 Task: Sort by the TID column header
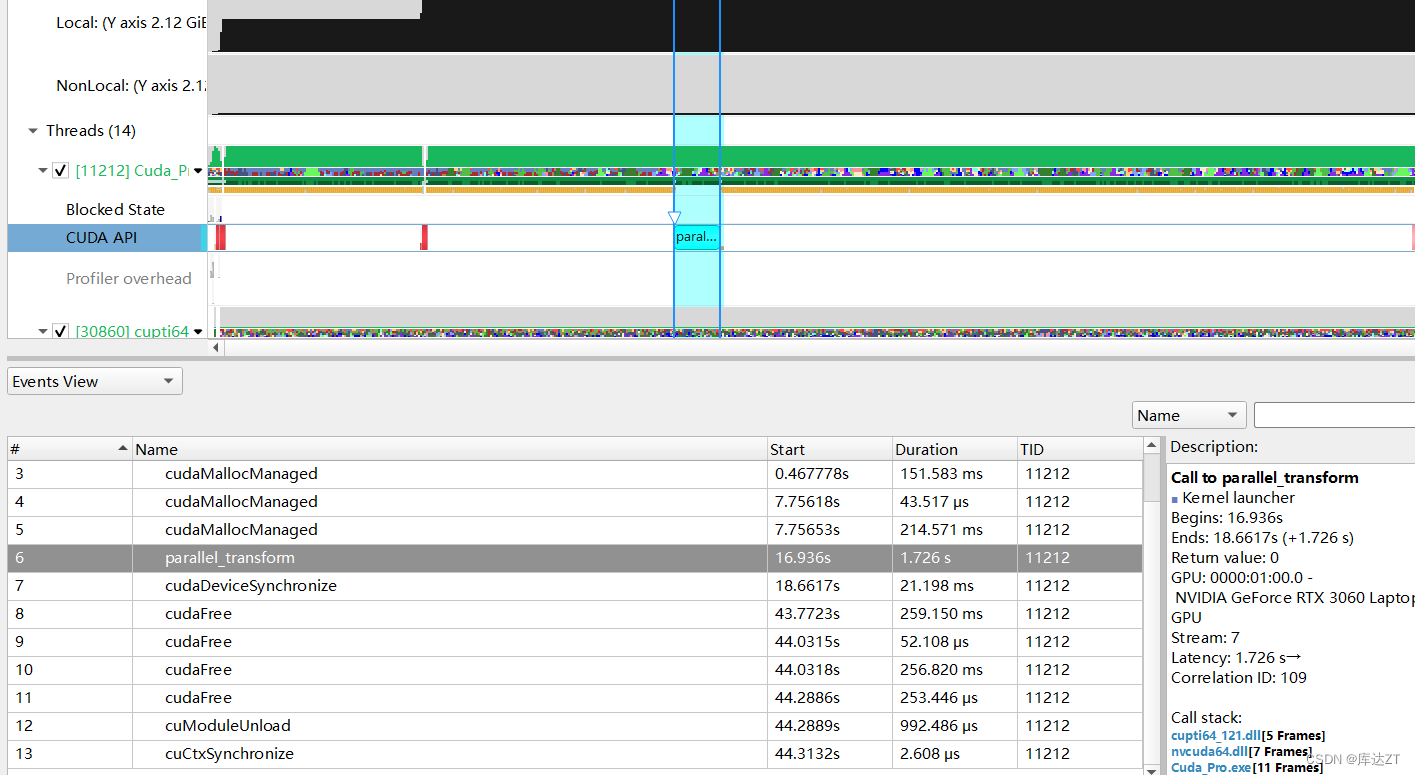point(1078,449)
